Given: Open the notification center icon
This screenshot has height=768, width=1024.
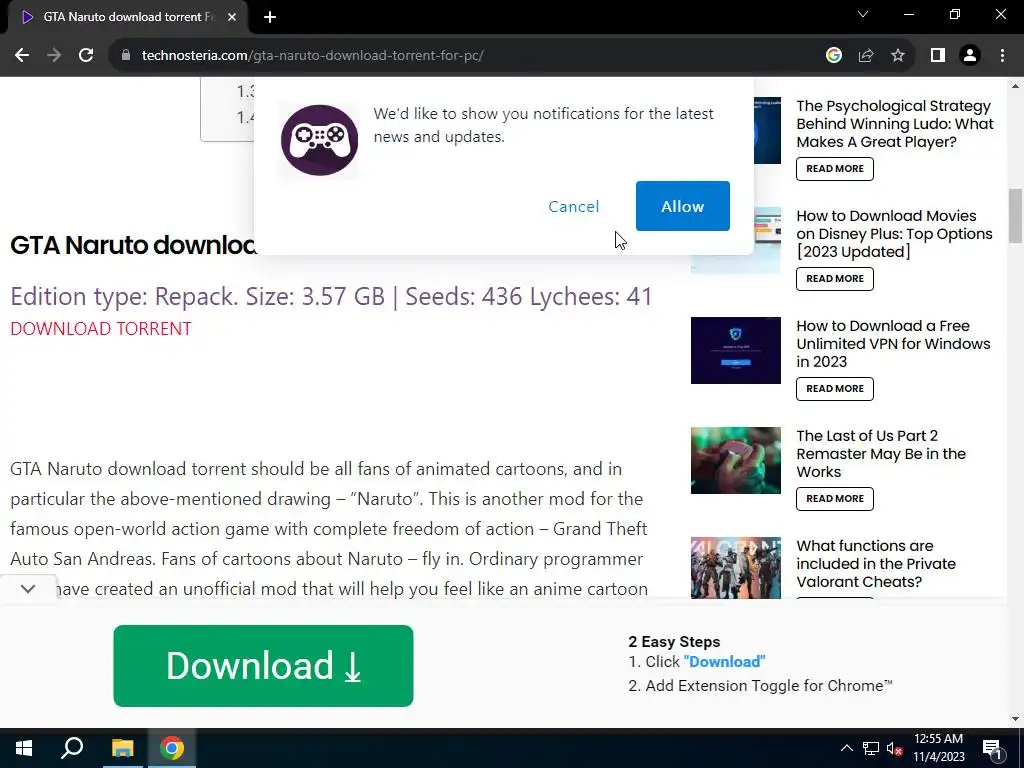Looking at the screenshot, I should click(x=992, y=748).
